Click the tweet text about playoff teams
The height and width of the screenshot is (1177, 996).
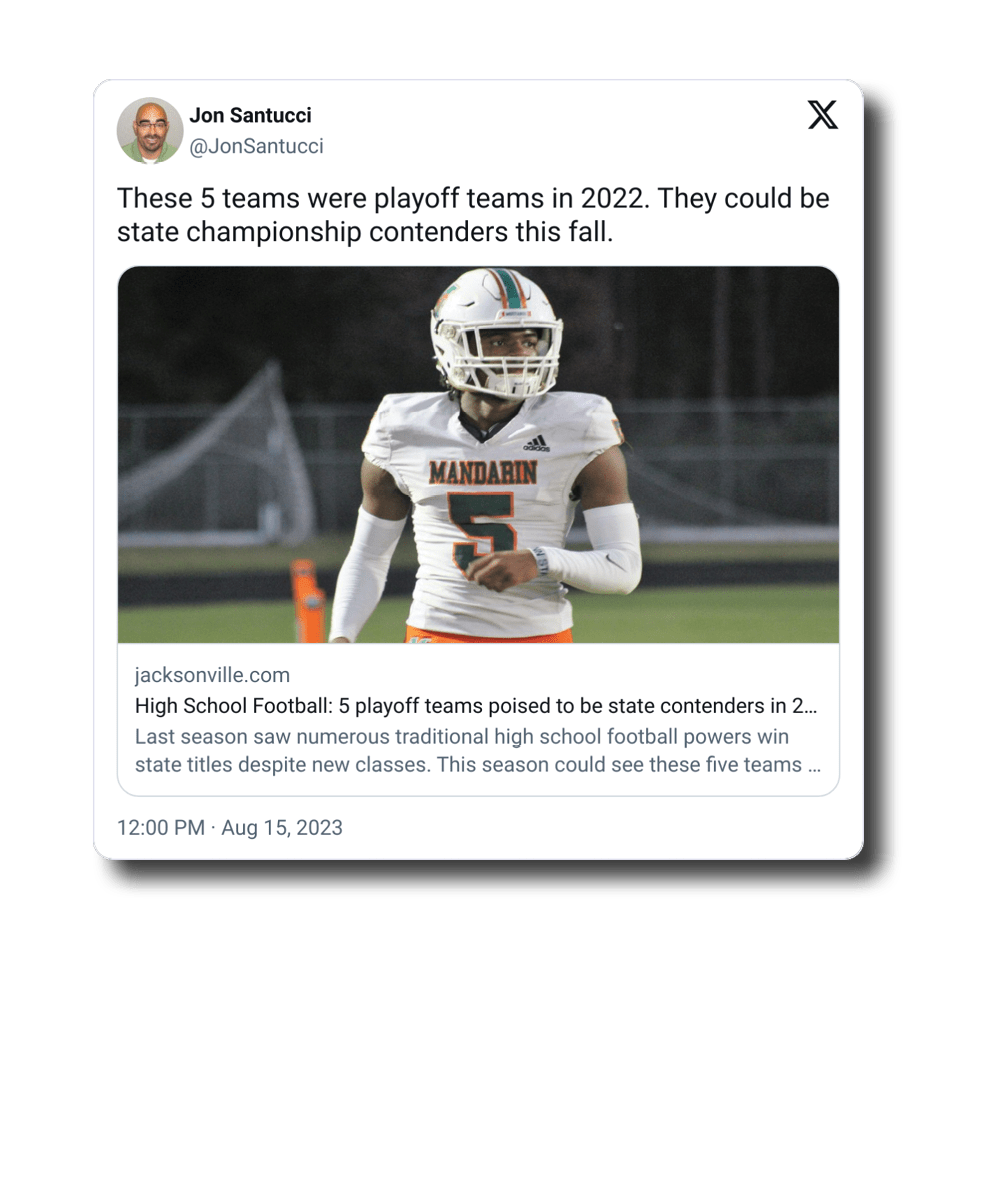(x=473, y=215)
